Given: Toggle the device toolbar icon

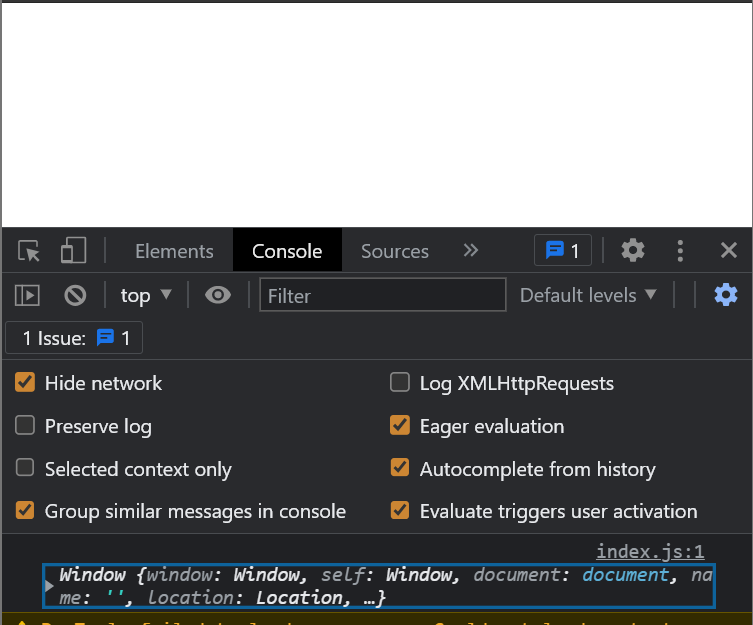Looking at the screenshot, I should click(x=73, y=250).
